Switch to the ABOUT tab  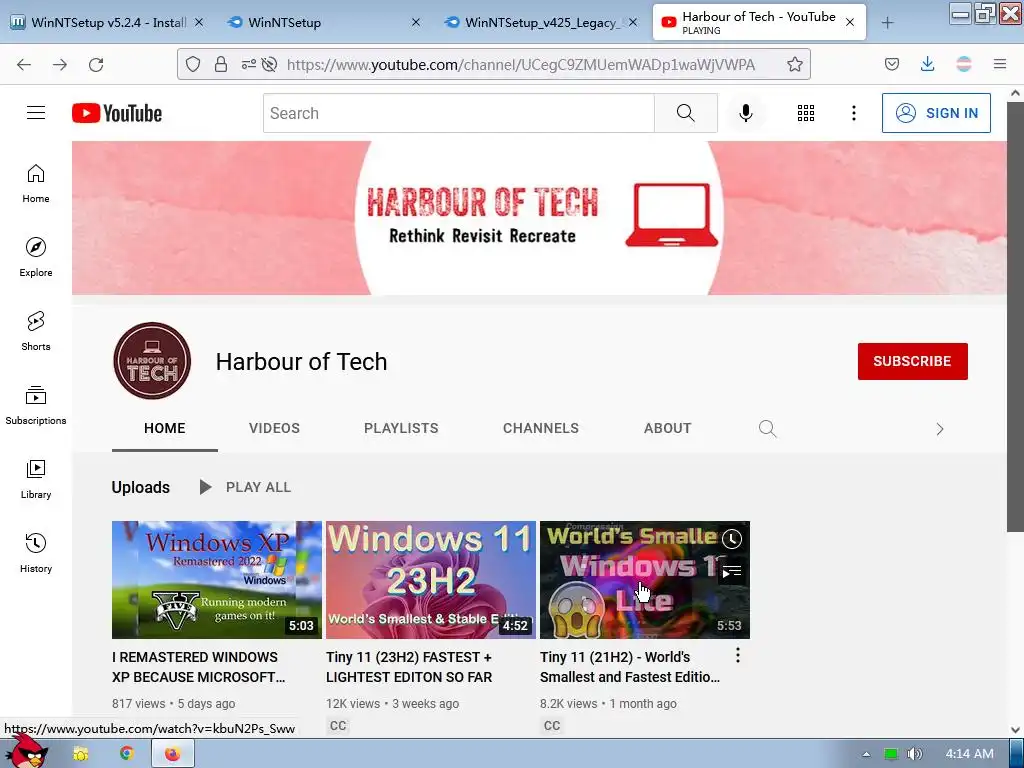667,428
